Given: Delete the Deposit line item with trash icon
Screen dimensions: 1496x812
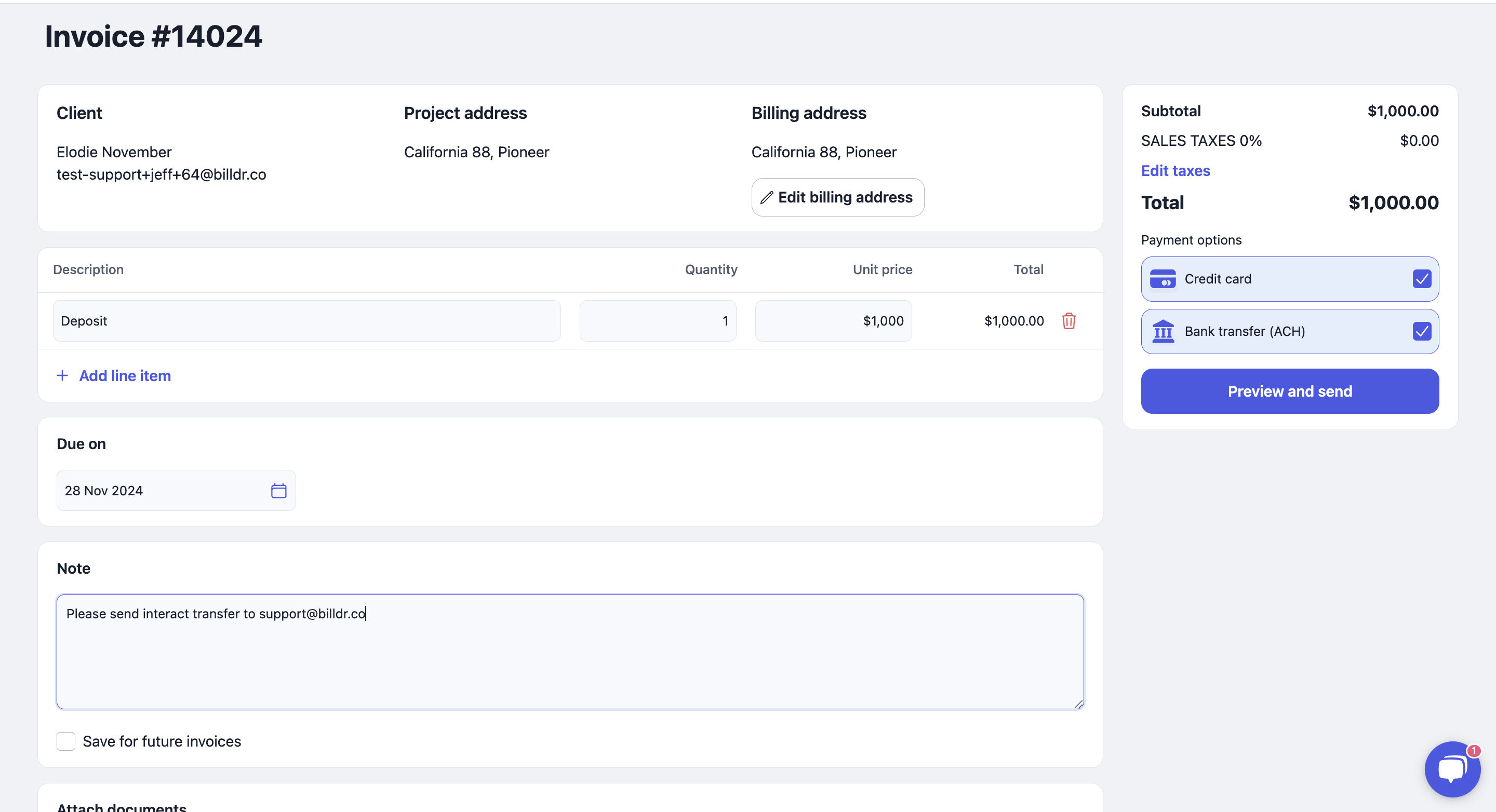Looking at the screenshot, I should point(1068,321).
